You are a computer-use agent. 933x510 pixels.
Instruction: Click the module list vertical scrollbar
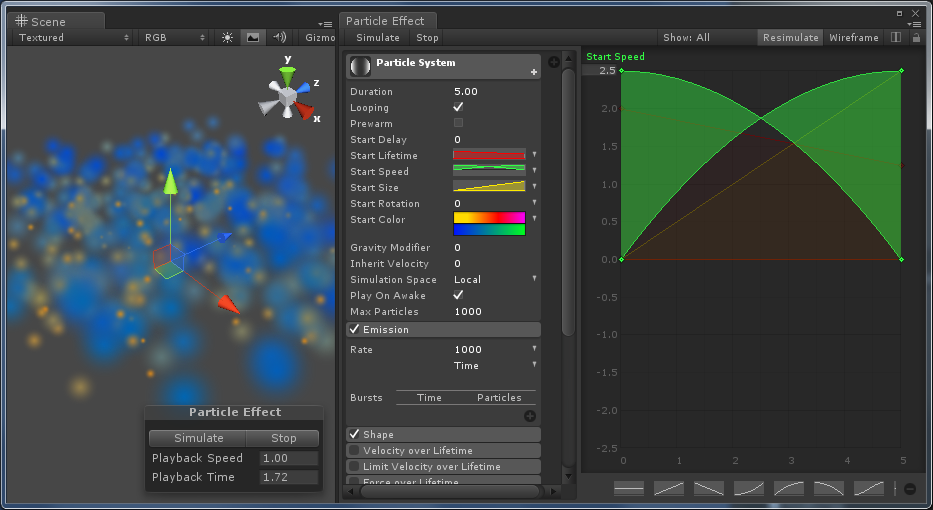point(568,202)
